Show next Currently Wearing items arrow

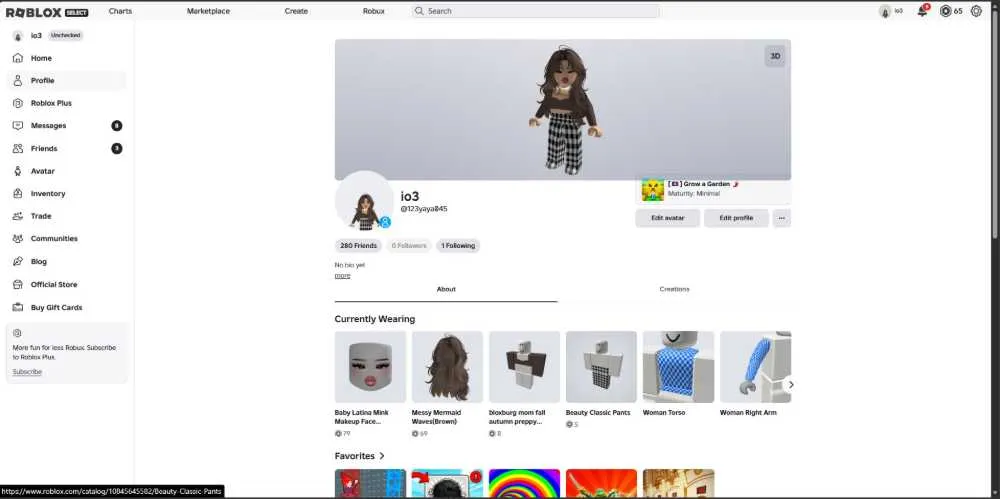(x=791, y=385)
